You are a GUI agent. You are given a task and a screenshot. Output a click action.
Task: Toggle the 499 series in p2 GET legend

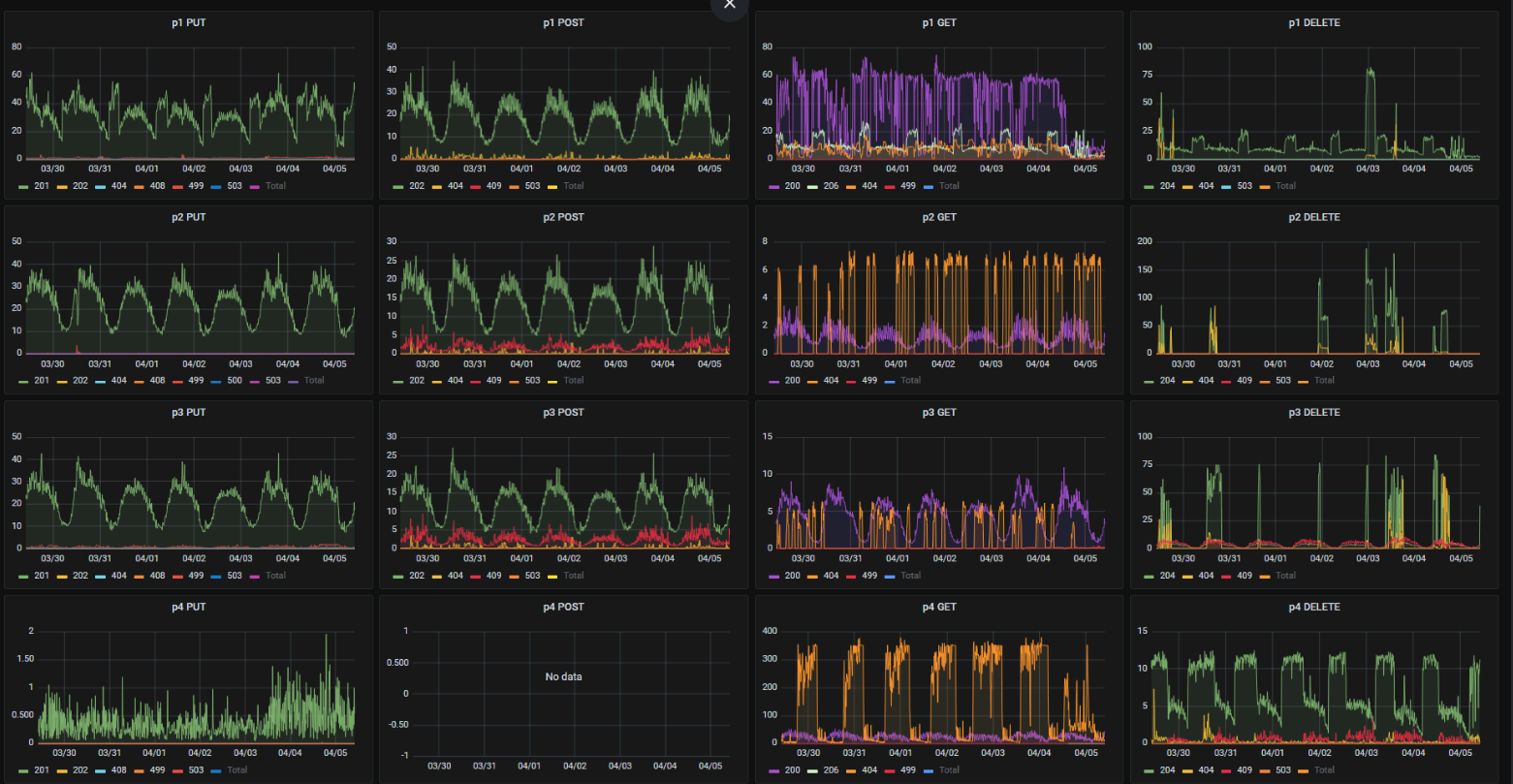(869, 381)
